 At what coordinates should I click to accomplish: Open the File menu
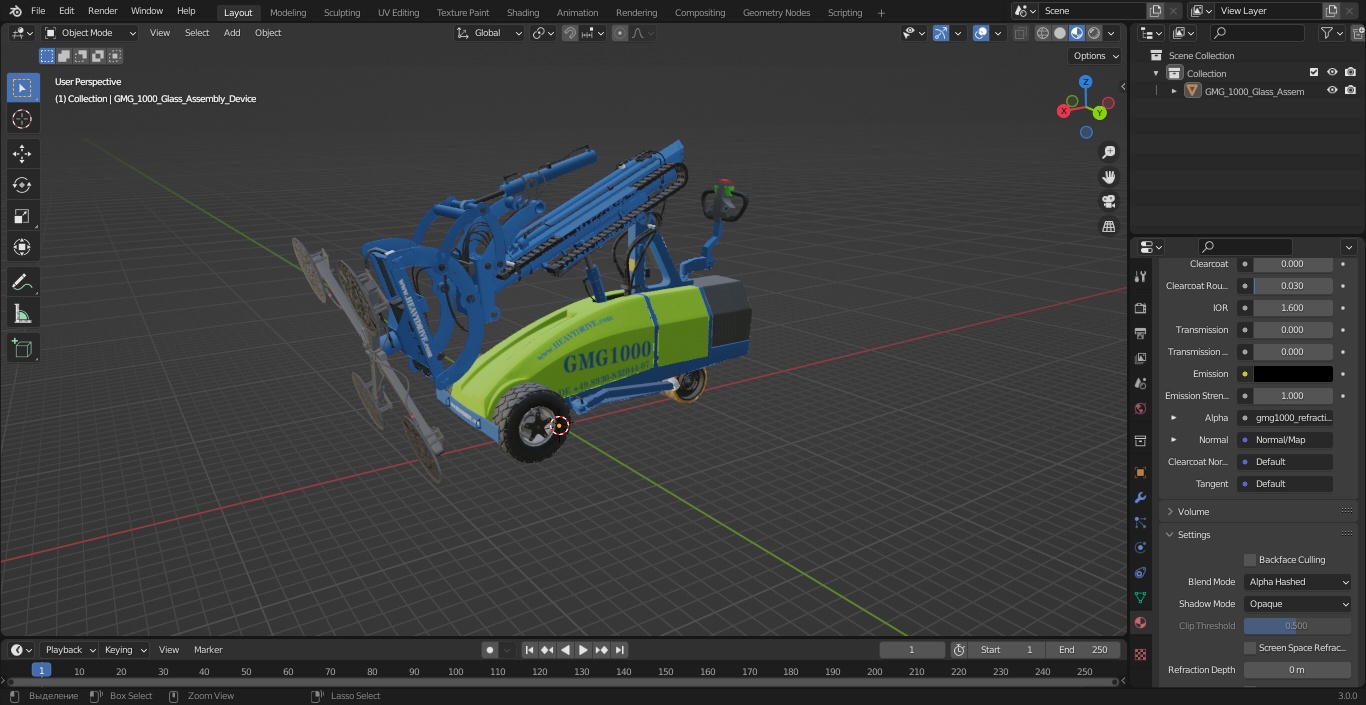[38, 11]
